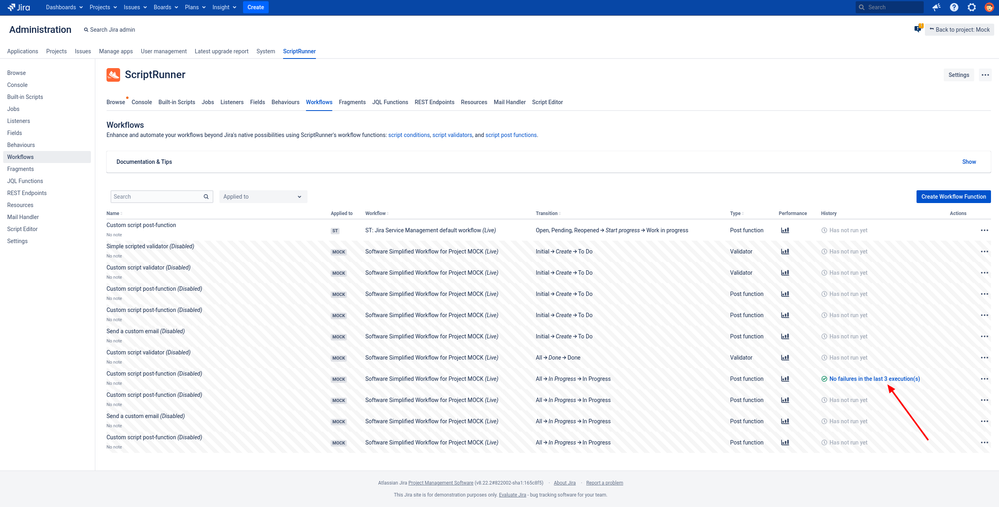Screen dimensions: 999x507
Task: Open performance chart for Simple scripted validator row
Action: 785,252
